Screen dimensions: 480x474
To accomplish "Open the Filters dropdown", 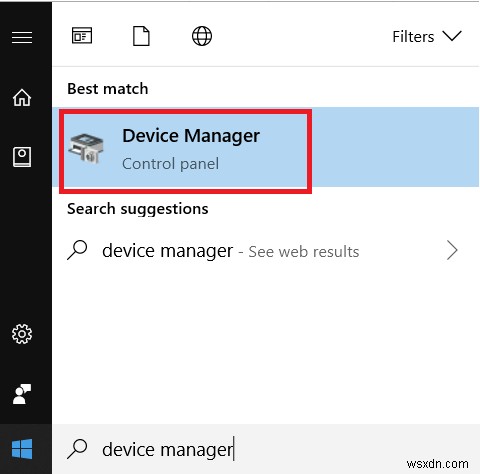I will 427,36.
